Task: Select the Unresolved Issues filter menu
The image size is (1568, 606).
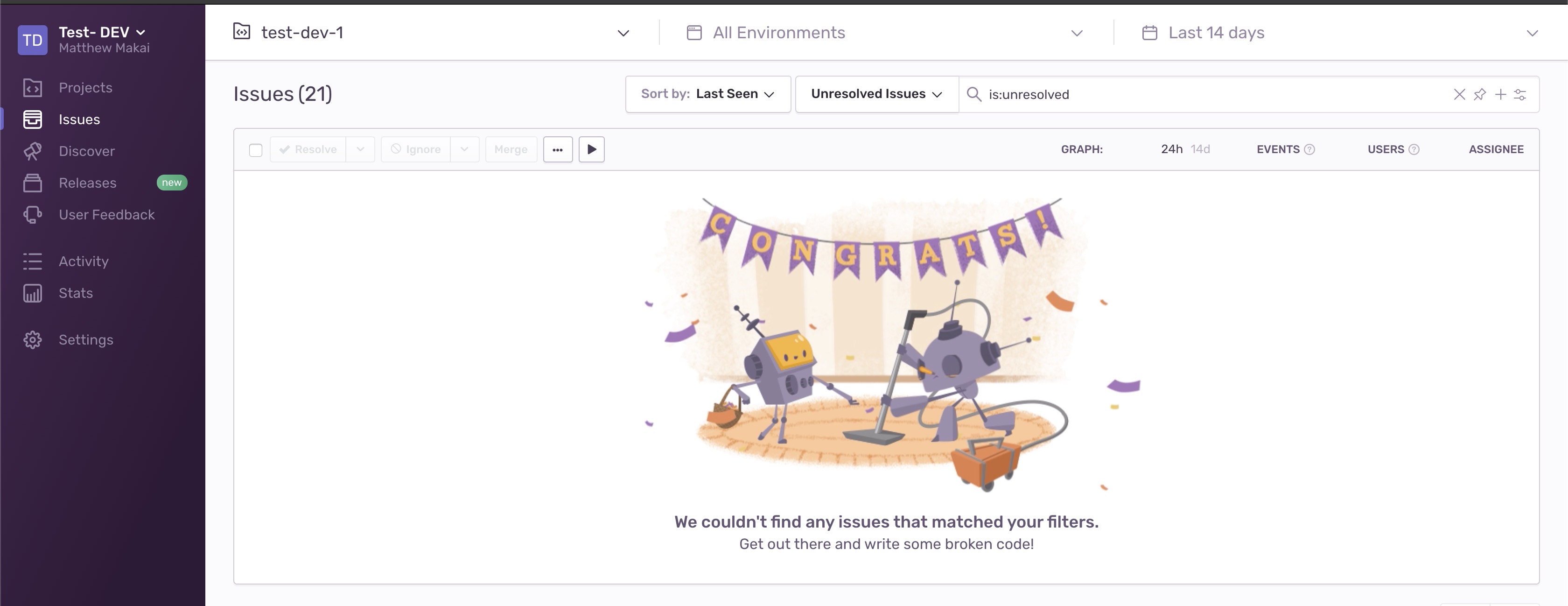Action: [x=876, y=93]
